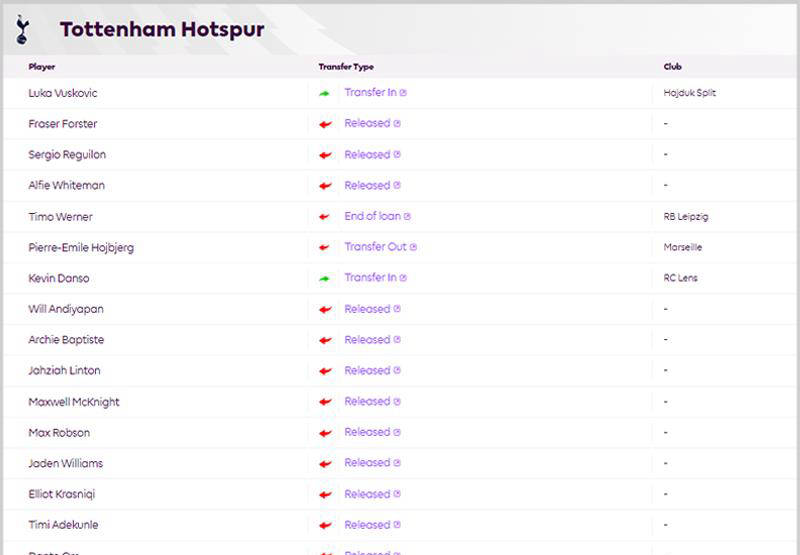Click red arrow icon in Max Robson row

point(324,433)
